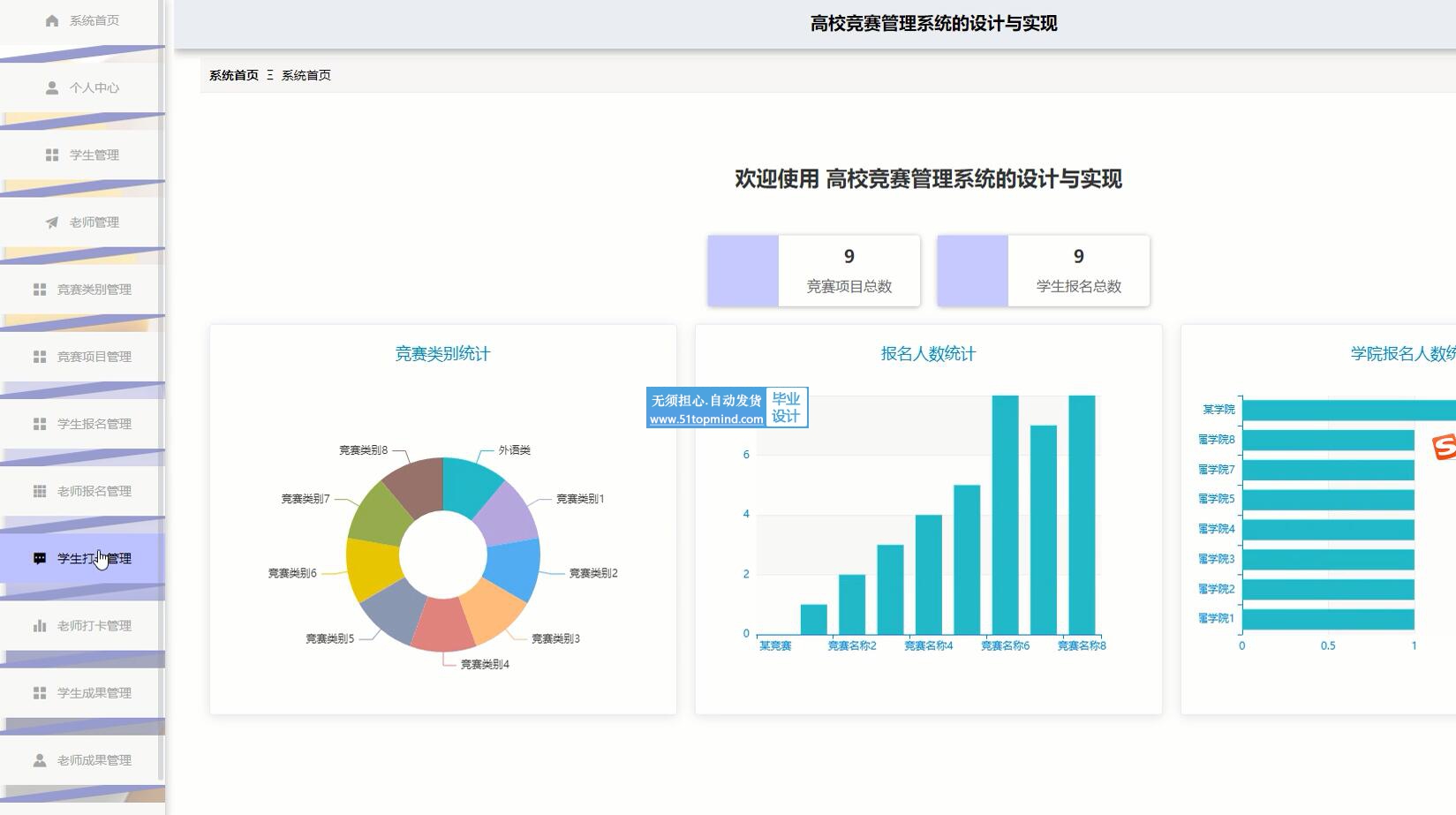Click the bar chart icon beside 老师打卡管理

[x=40, y=625]
